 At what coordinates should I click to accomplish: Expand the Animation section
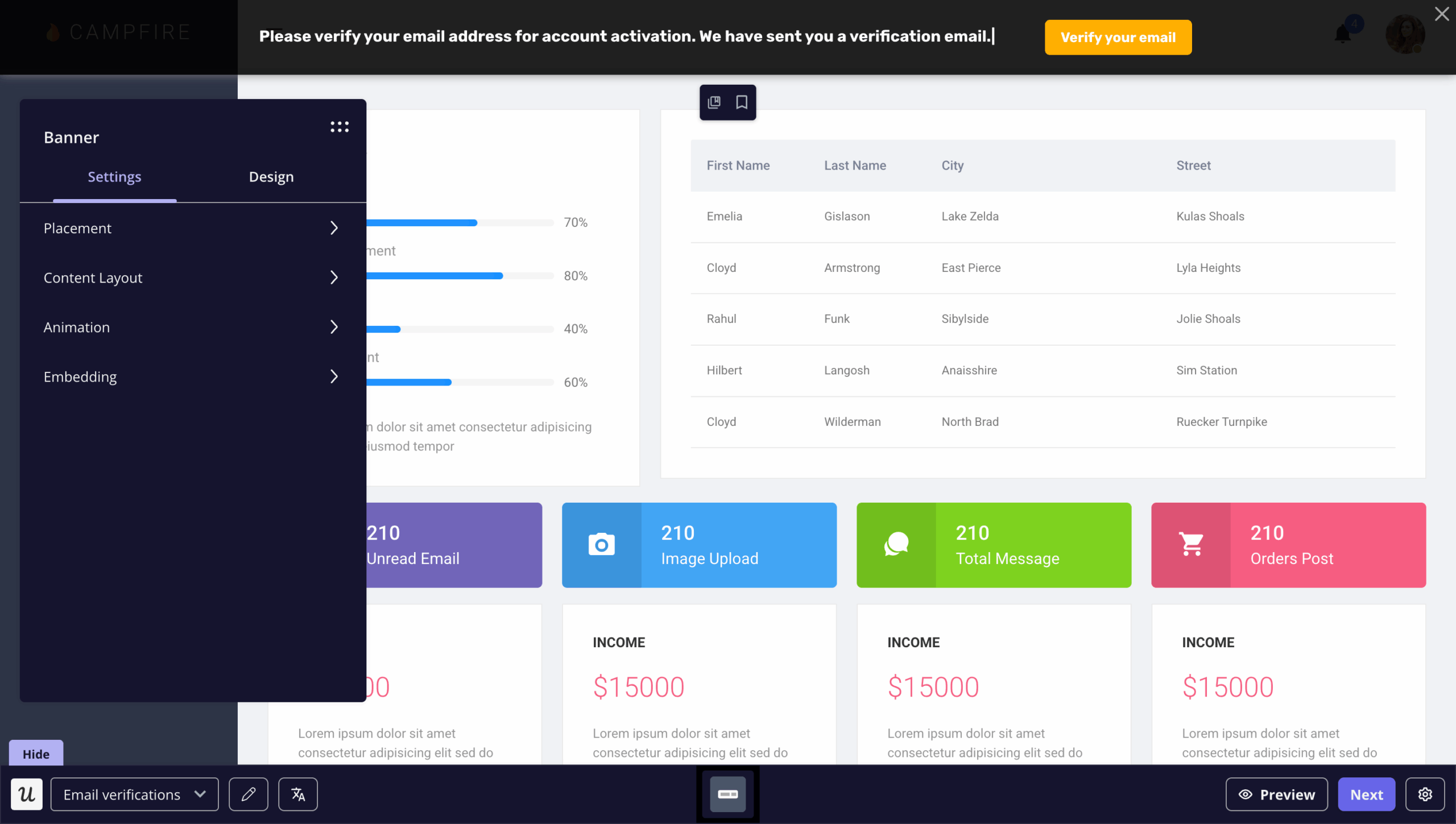click(192, 327)
